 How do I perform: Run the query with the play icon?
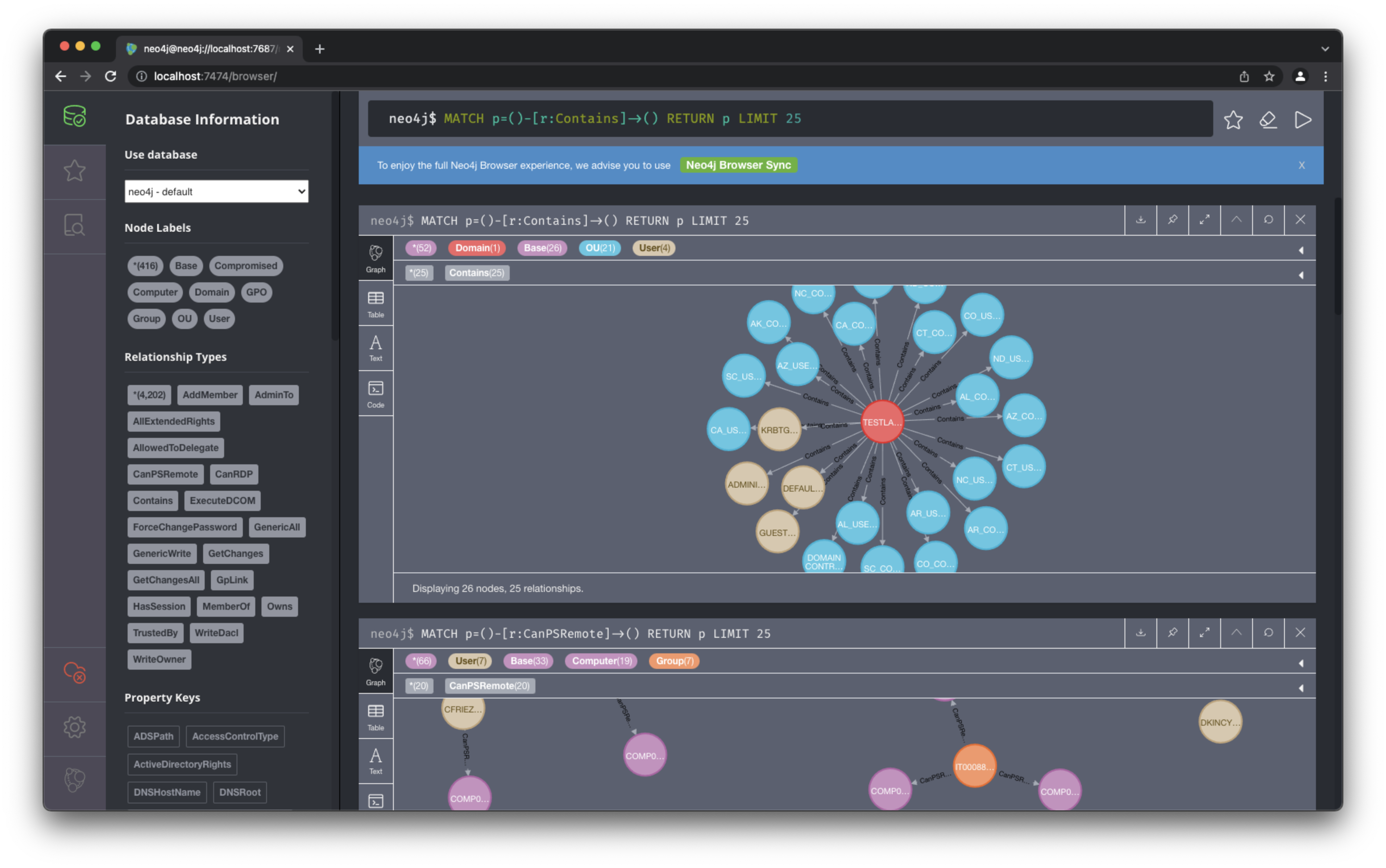[1302, 120]
